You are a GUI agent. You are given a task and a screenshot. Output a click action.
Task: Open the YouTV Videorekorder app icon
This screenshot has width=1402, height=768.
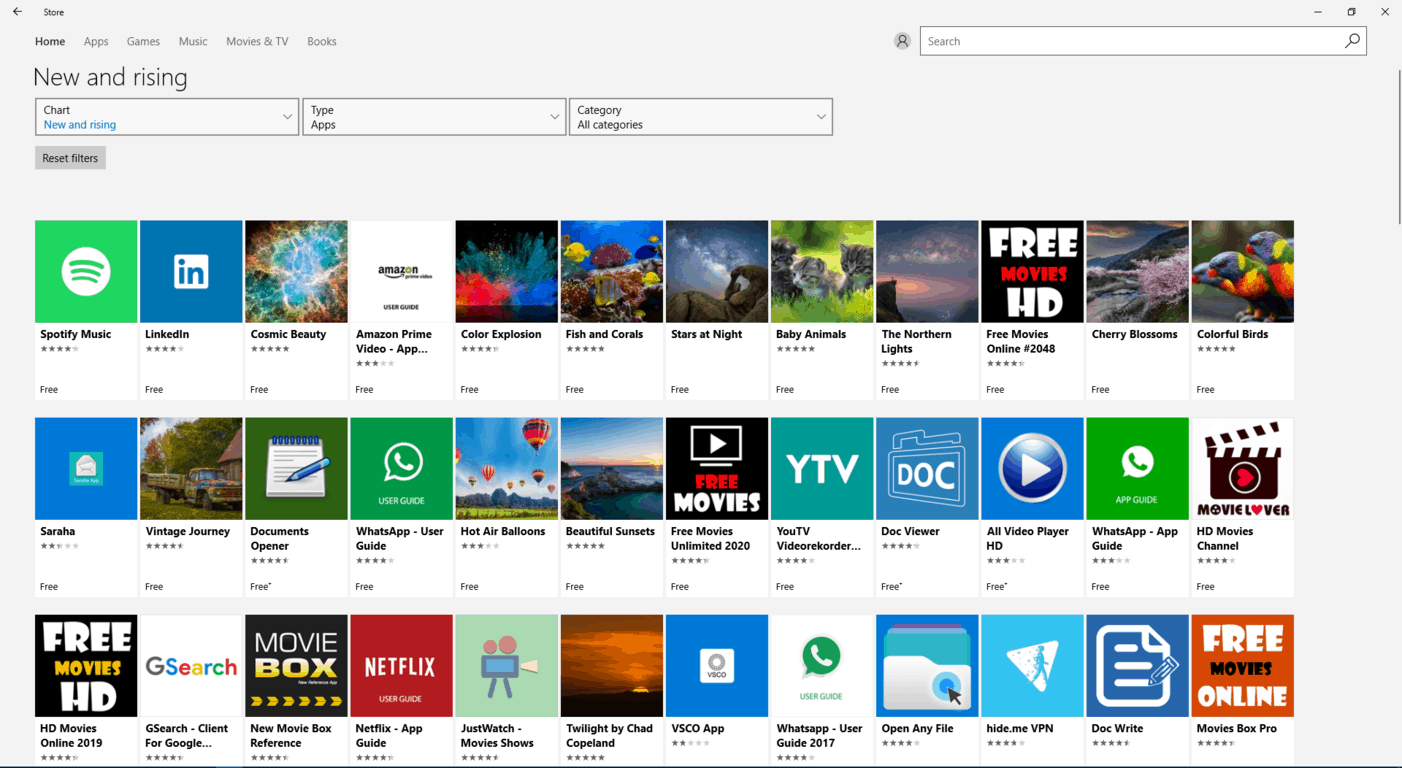tap(822, 469)
